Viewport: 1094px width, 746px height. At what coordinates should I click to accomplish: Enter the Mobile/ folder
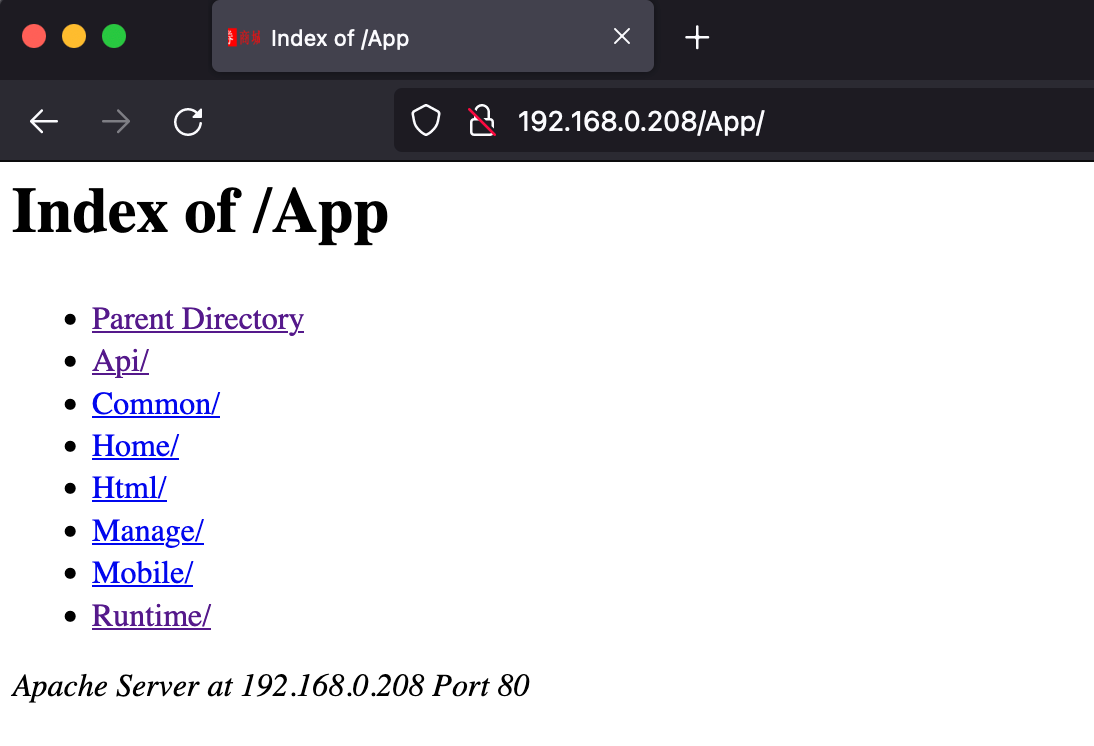[142, 573]
